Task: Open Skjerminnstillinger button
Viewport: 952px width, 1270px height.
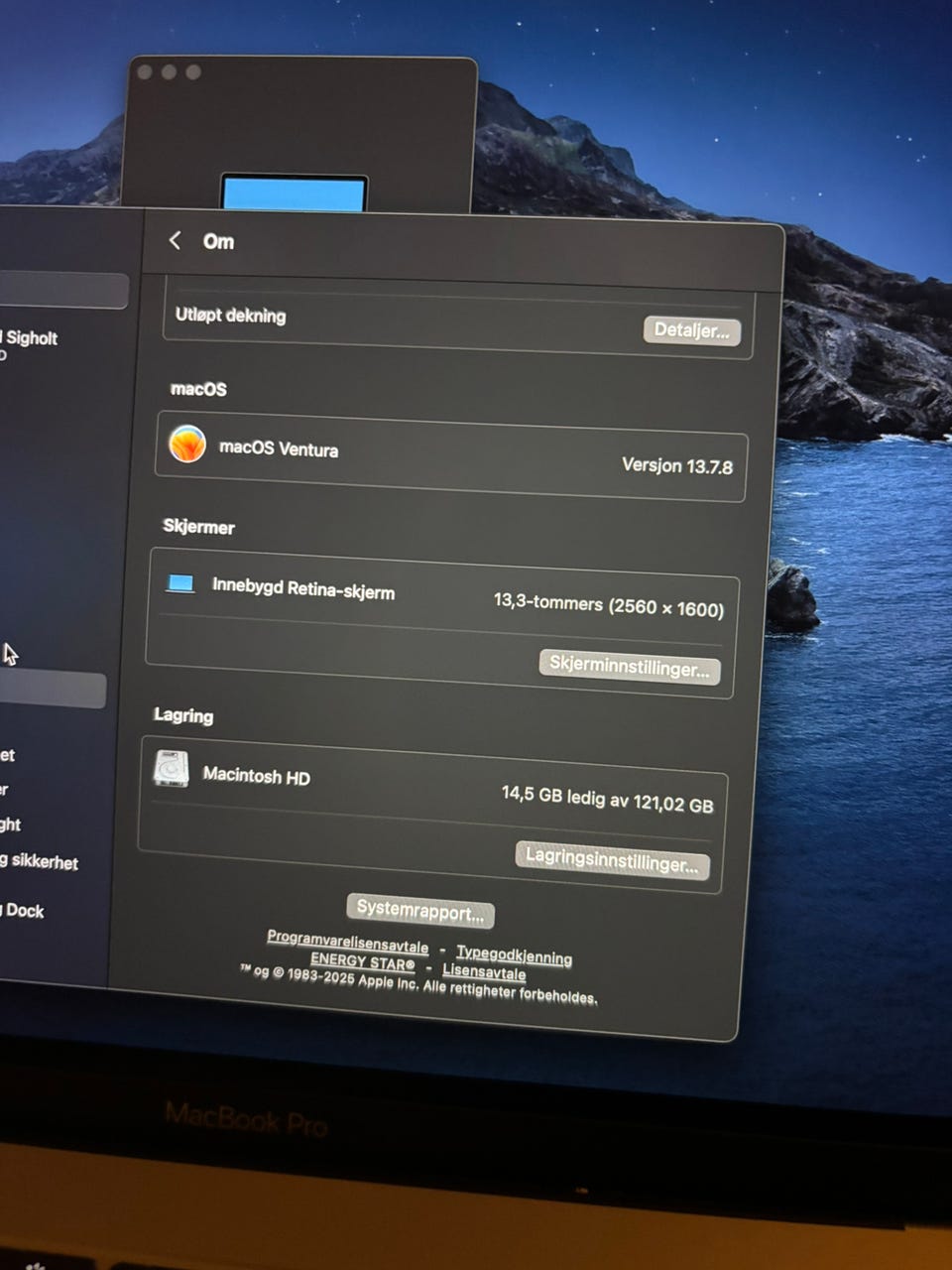Action: tap(630, 666)
